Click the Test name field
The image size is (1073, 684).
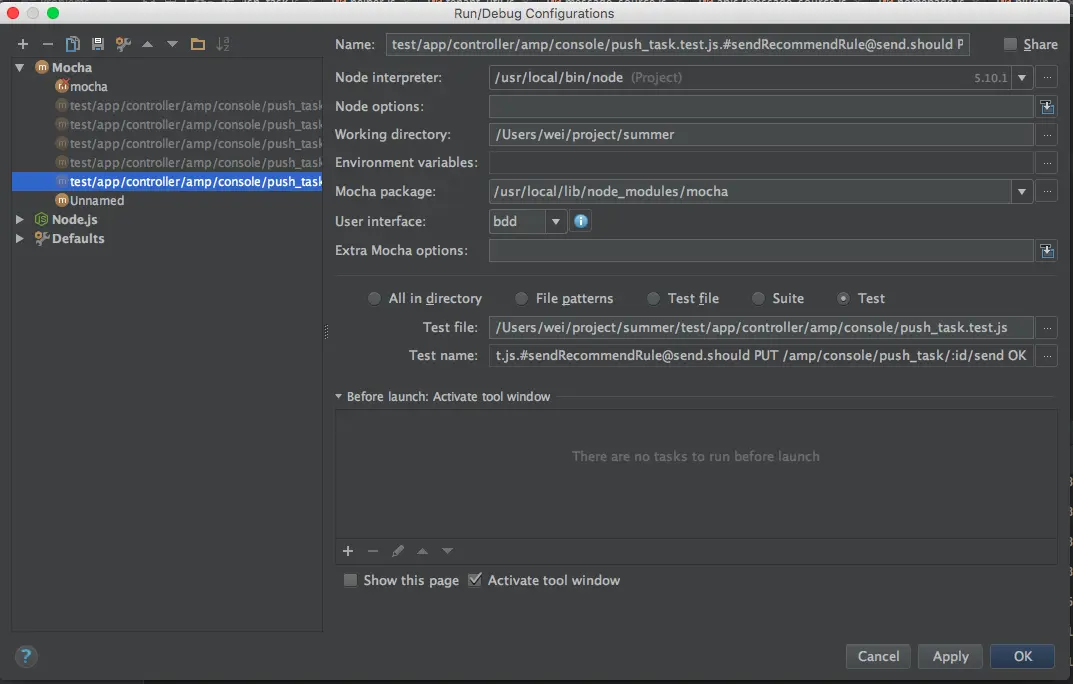click(x=761, y=356)
